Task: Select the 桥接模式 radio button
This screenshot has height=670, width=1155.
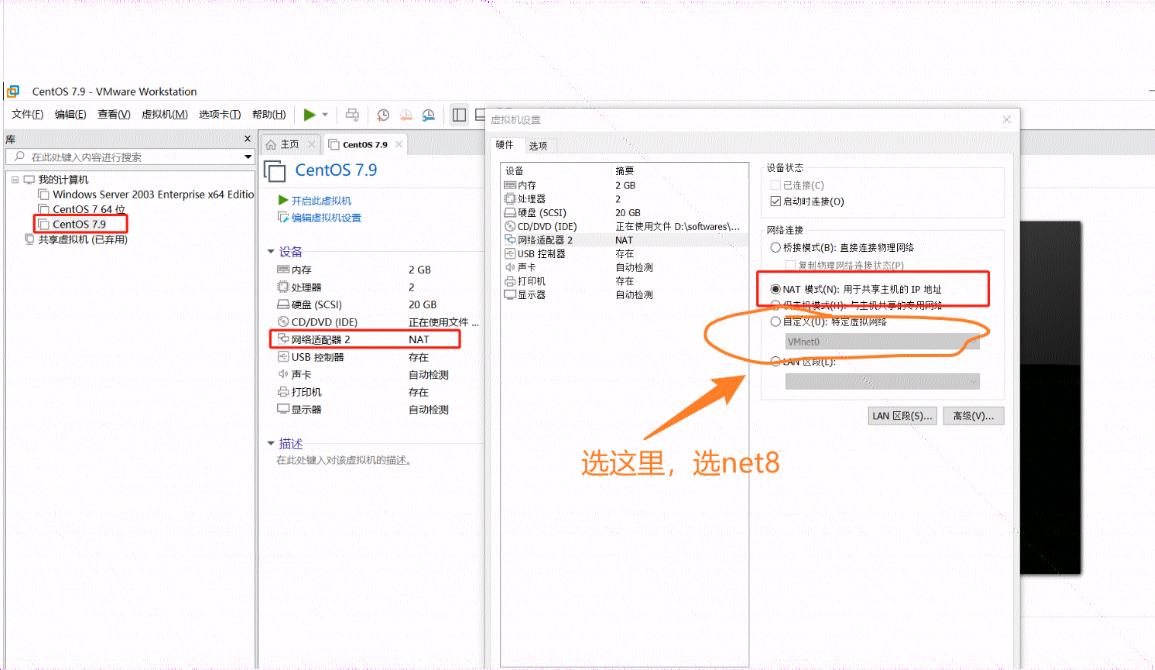Action: click(x=776, y=247)
